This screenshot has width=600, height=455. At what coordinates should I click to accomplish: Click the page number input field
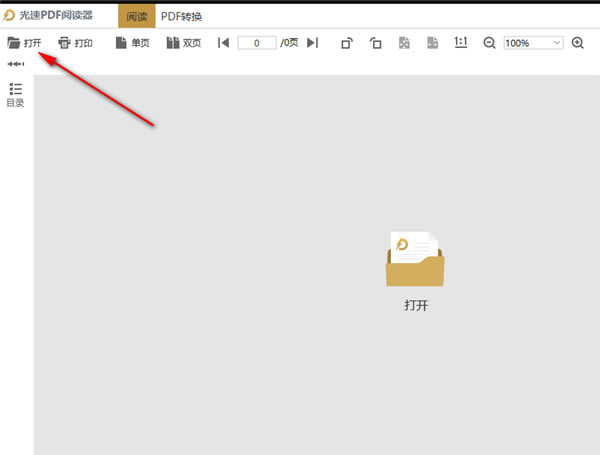click(257, 43)
